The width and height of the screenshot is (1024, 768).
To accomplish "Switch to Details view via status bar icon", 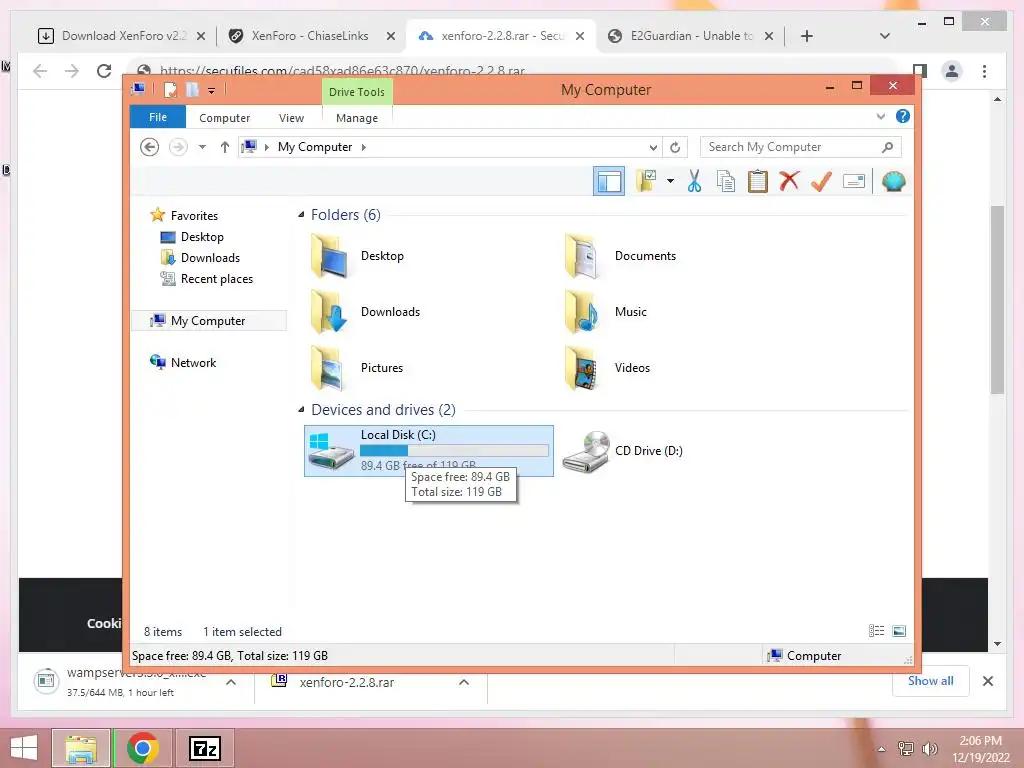I will pos(876,630).
